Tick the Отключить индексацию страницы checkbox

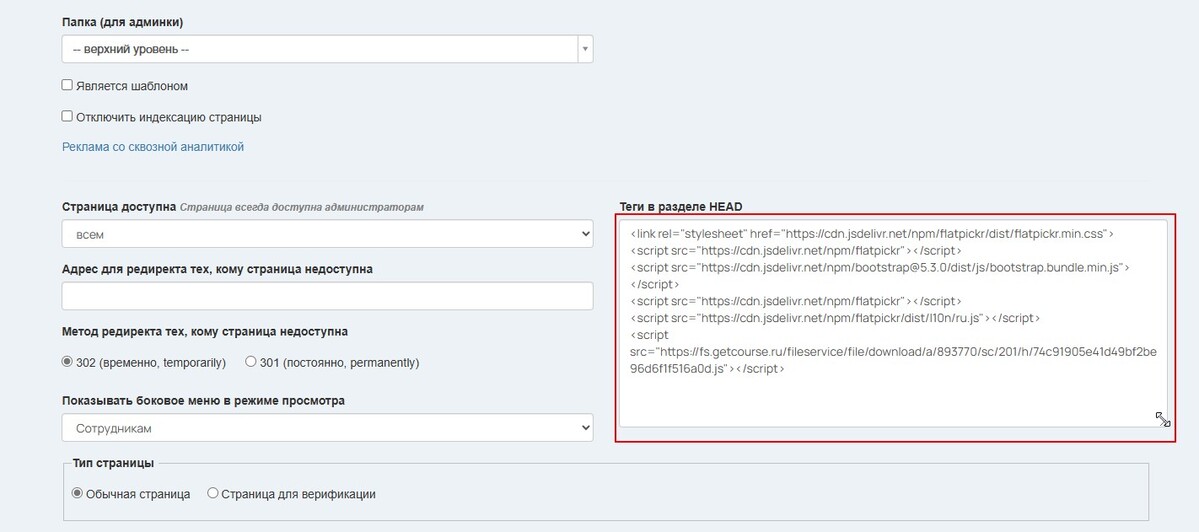(x=67, y=117)
